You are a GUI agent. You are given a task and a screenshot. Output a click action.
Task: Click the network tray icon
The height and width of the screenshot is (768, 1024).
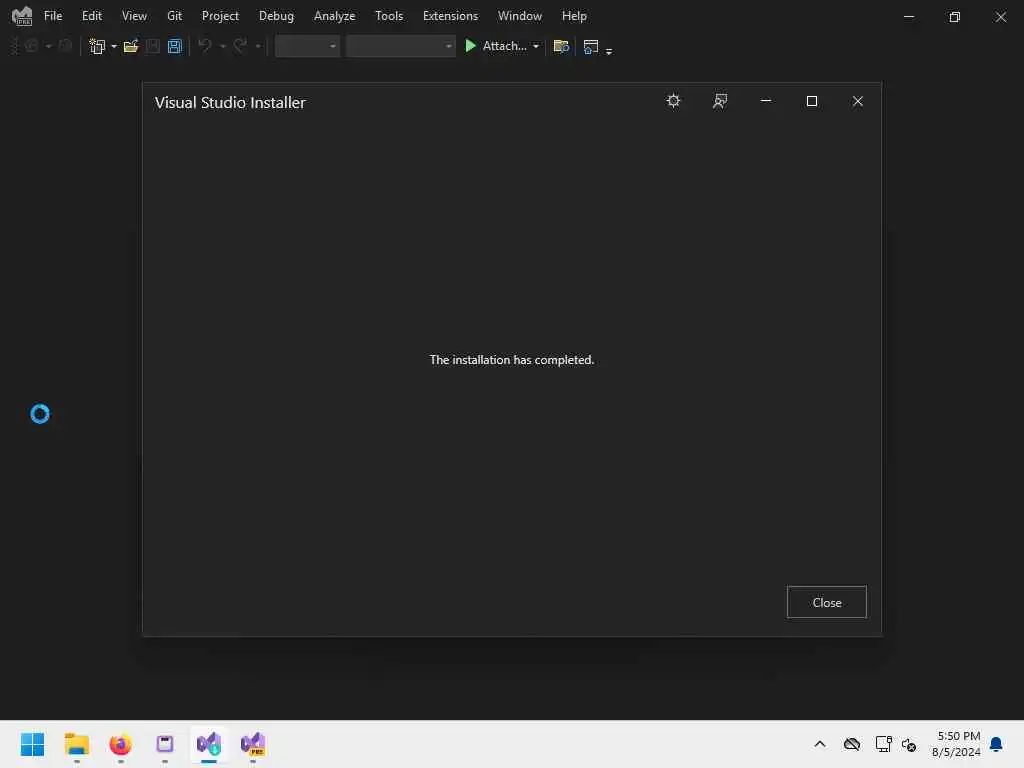click(x=884, y=744)
